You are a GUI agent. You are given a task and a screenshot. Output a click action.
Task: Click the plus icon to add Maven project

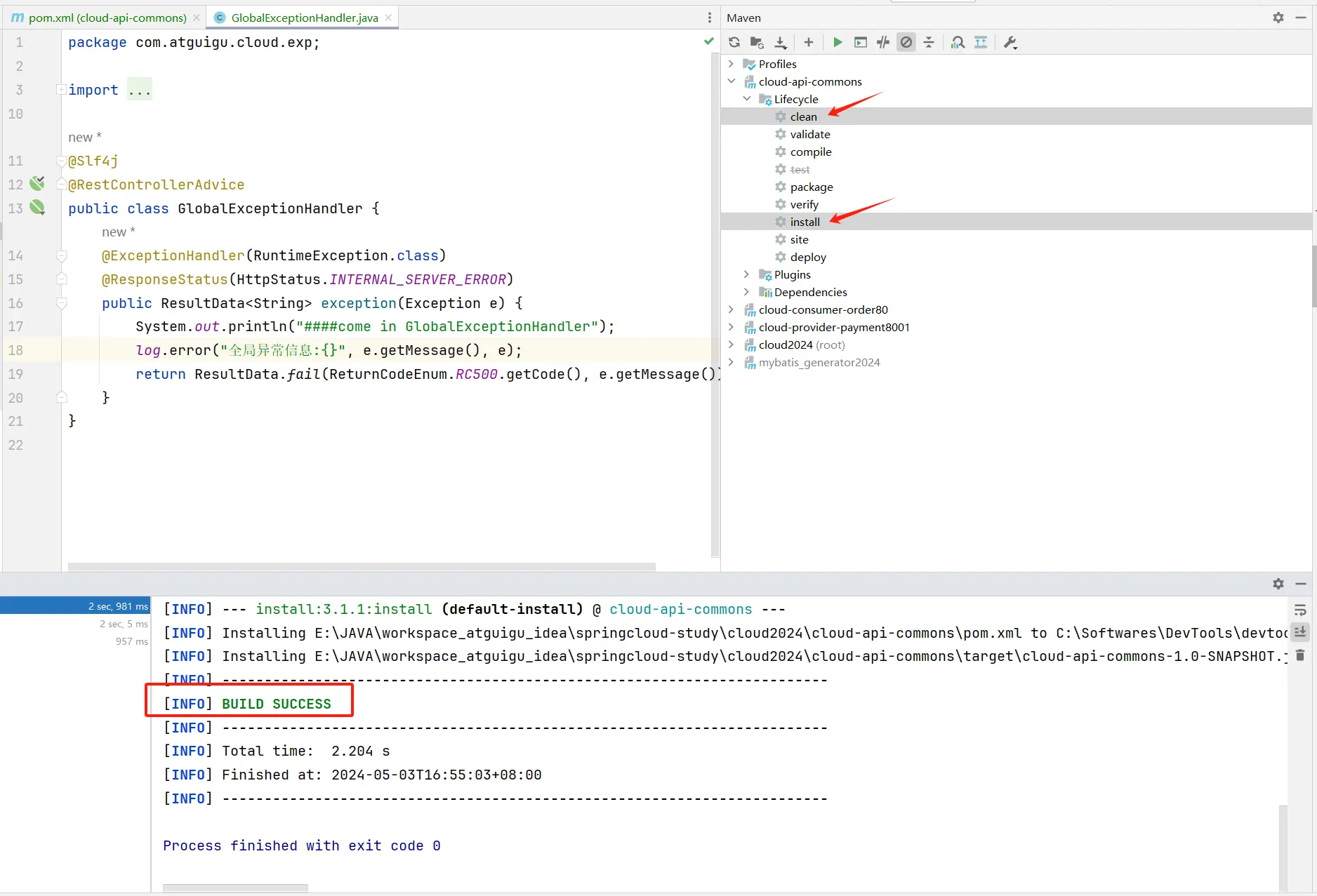tap(809, 42)
